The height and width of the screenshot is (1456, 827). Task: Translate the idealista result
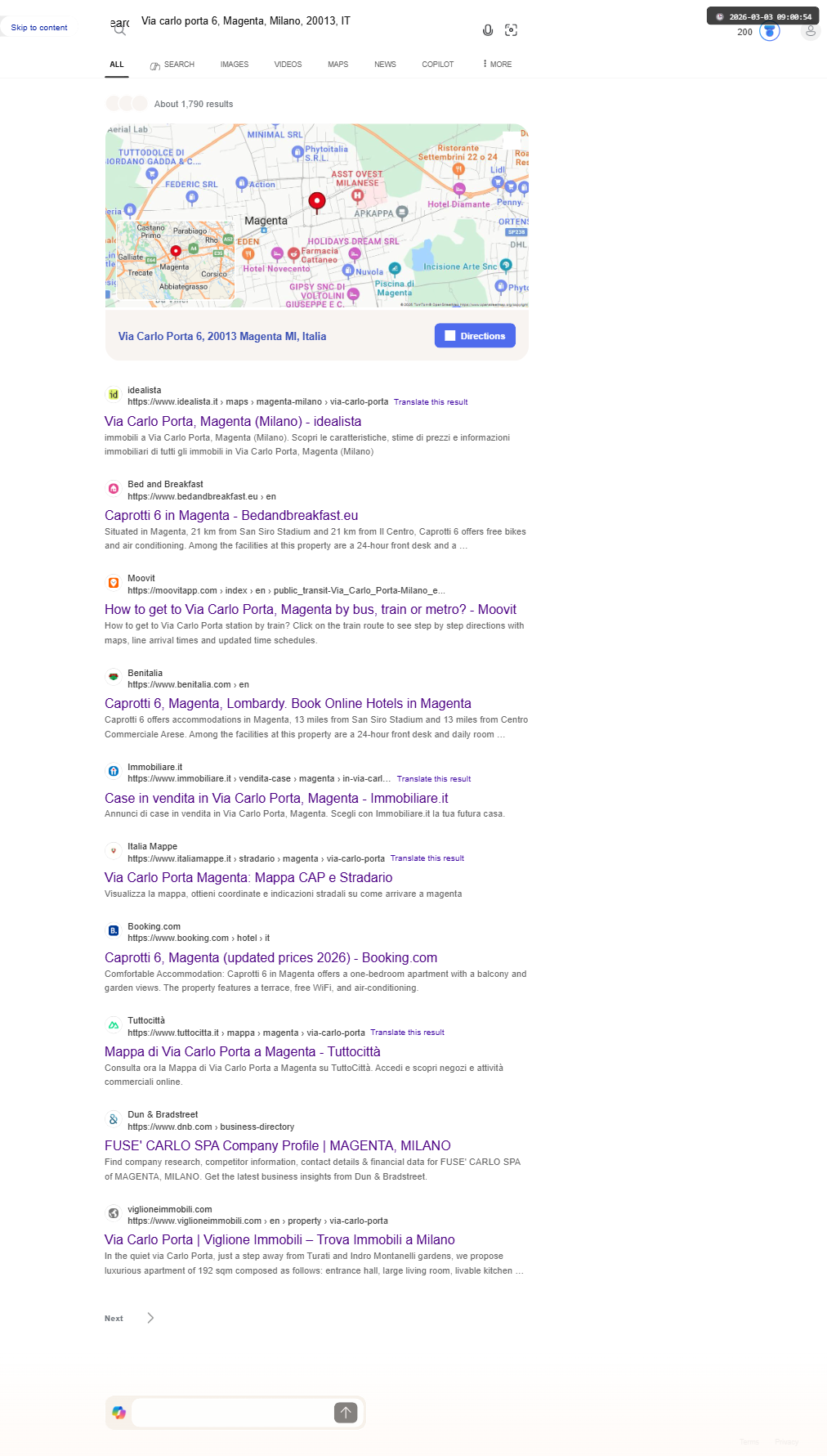(431, 402)
